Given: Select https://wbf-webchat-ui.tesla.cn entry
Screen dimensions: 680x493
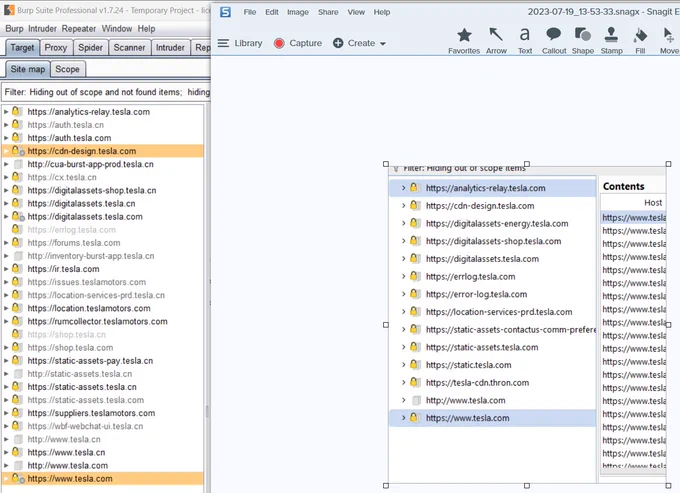Looking at the screenshot, I should 85,426.
